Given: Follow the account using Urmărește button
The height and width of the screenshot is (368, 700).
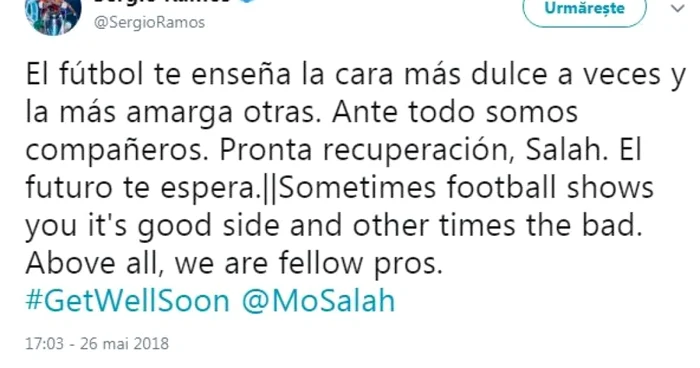Looking at the screenshot, I should (x=584, y=10).
